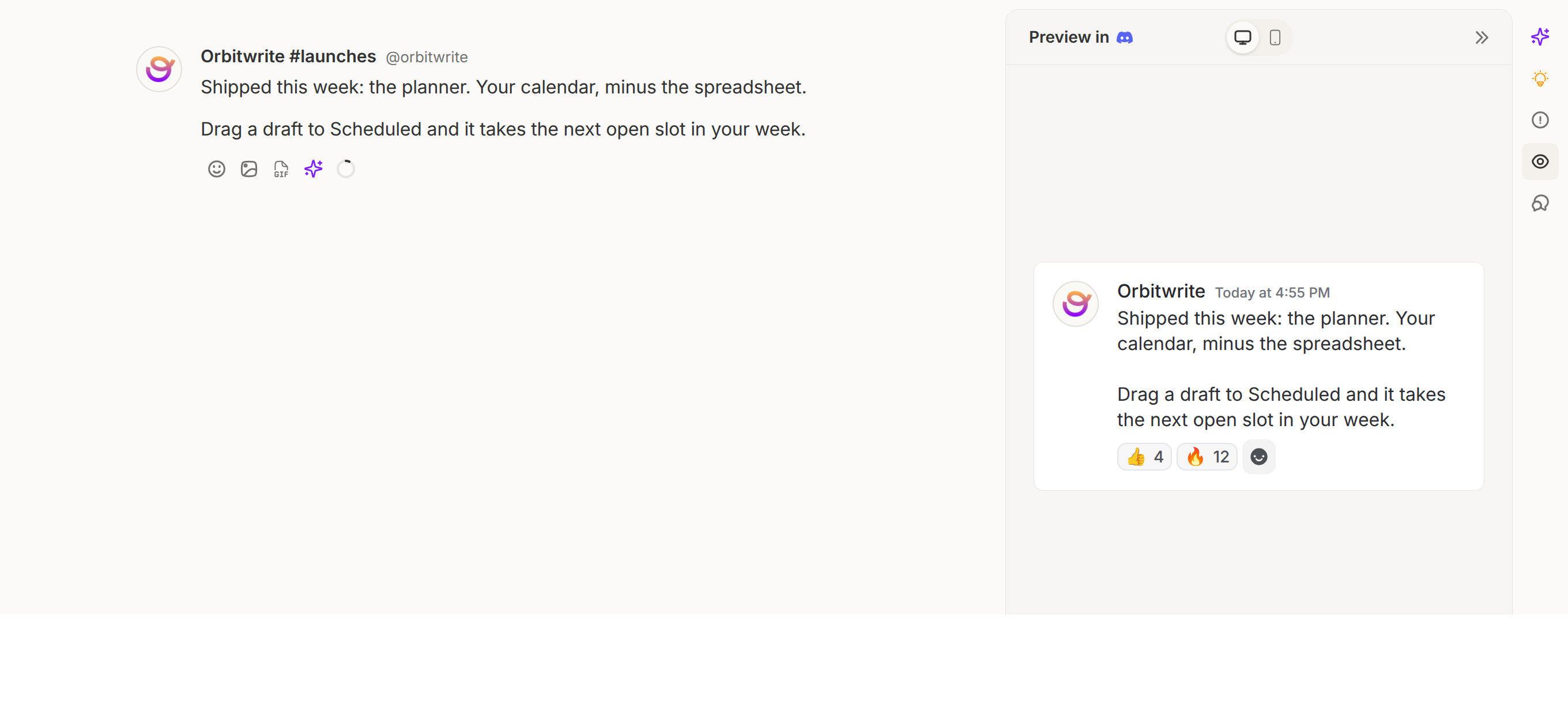This screenshot has height=715, width=1568.
Task: Click the thumbs up reaction with 4
Action: pos(1144,457)
